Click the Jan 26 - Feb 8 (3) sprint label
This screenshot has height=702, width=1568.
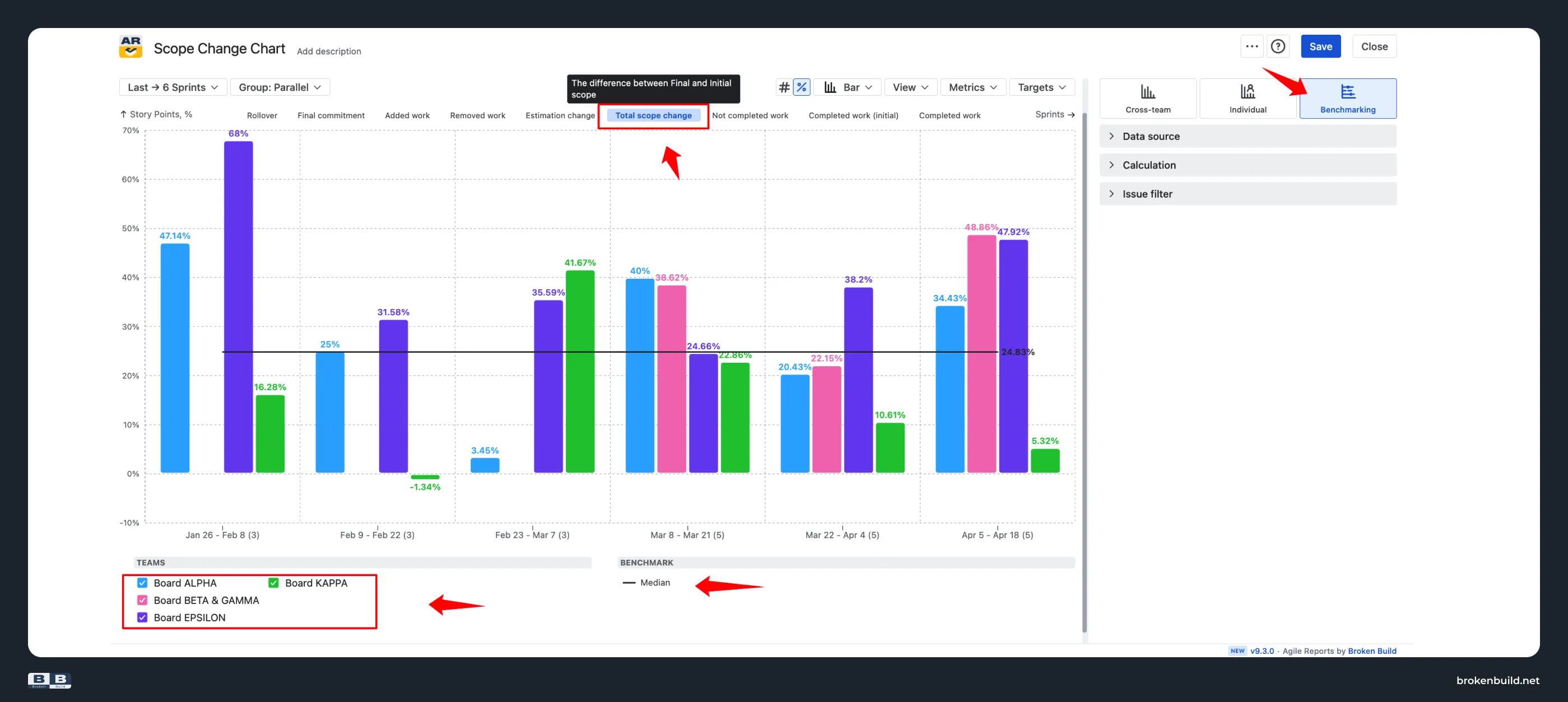tap(222, 535)
